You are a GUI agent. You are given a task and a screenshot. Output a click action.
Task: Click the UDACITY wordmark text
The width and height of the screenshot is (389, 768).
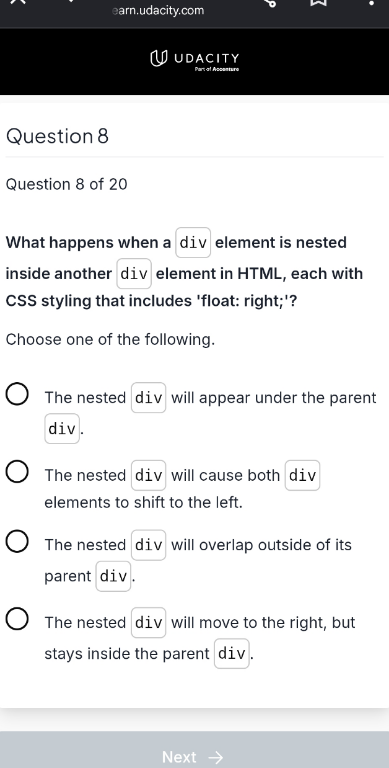[x=207, y=59]
